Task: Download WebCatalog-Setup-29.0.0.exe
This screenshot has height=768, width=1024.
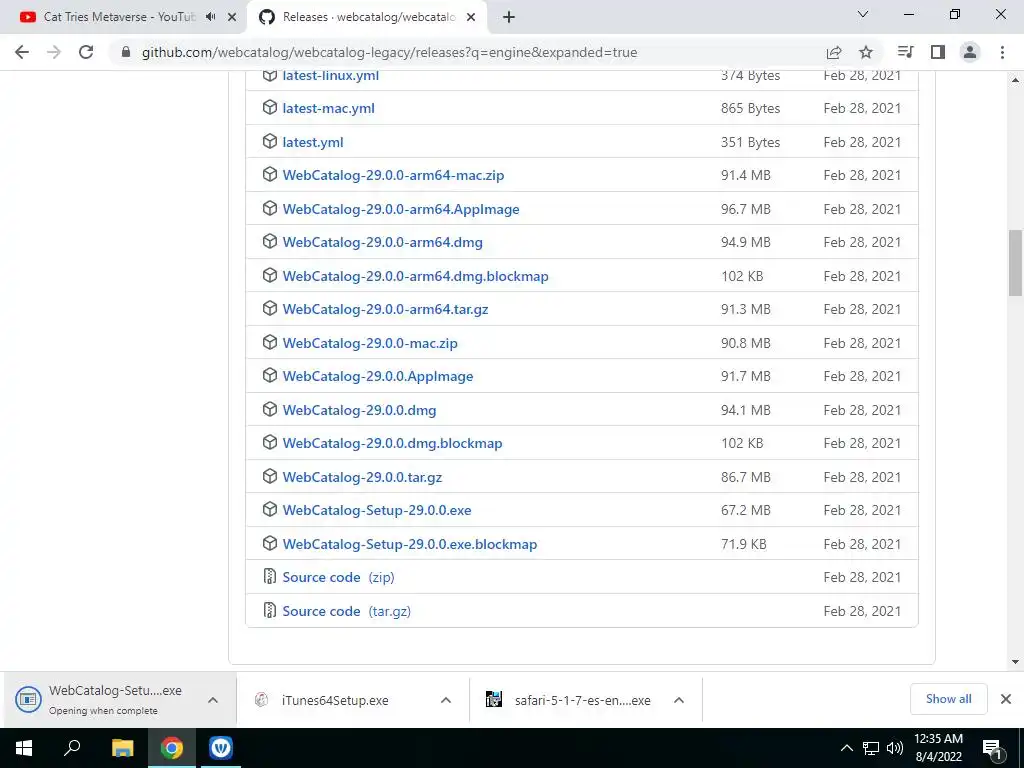Action: point(377,510)
